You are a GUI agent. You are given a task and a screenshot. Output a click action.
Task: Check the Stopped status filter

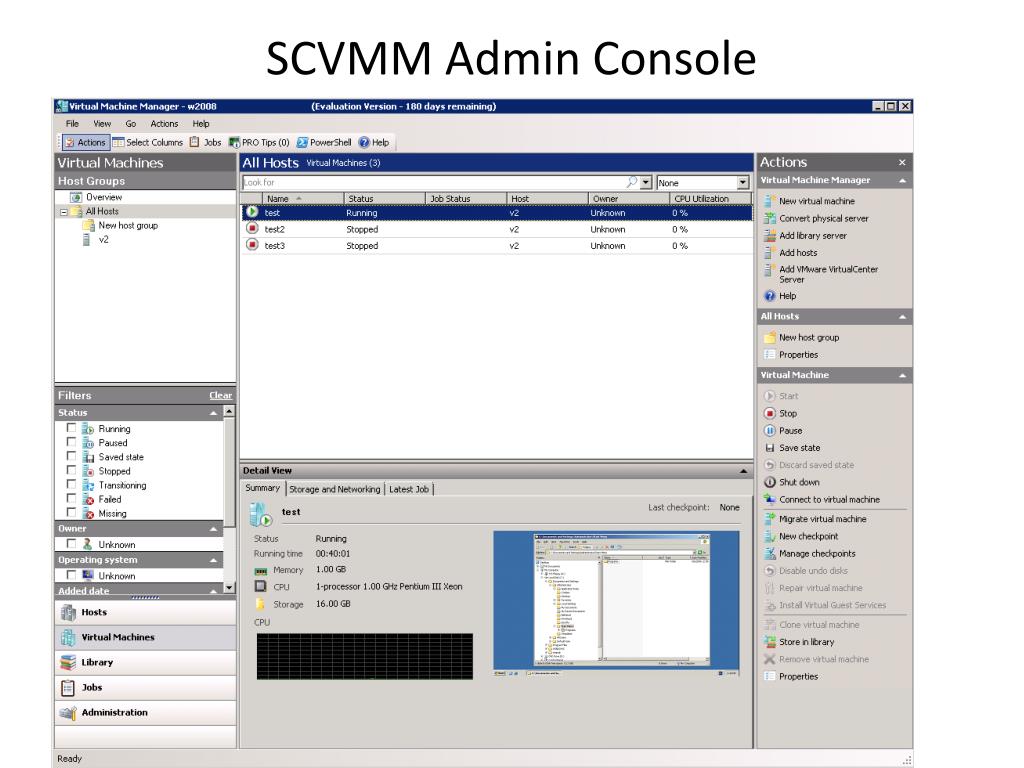pos(71,470)
